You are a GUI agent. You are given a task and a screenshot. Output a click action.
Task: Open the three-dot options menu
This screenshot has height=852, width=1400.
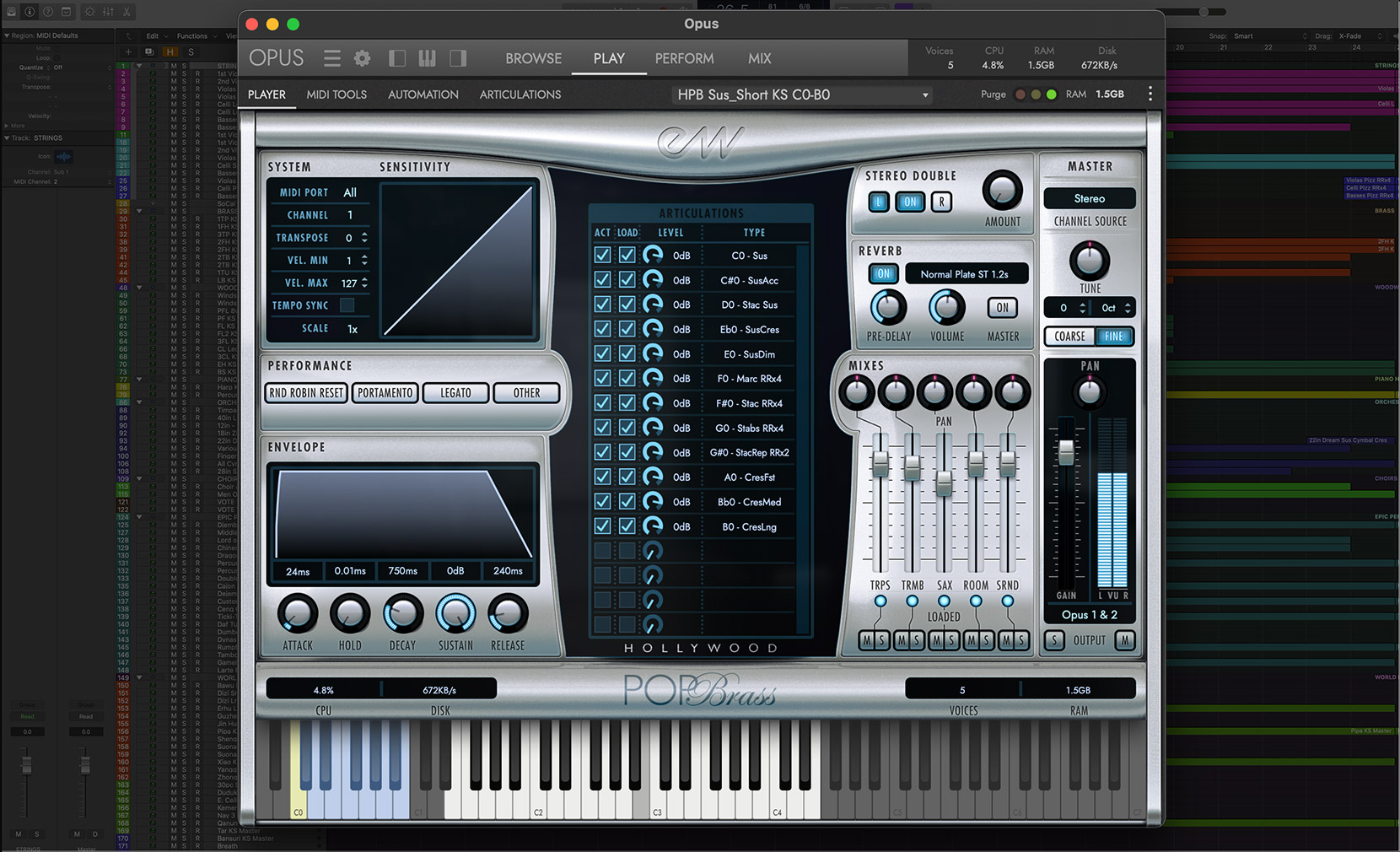1150,94
